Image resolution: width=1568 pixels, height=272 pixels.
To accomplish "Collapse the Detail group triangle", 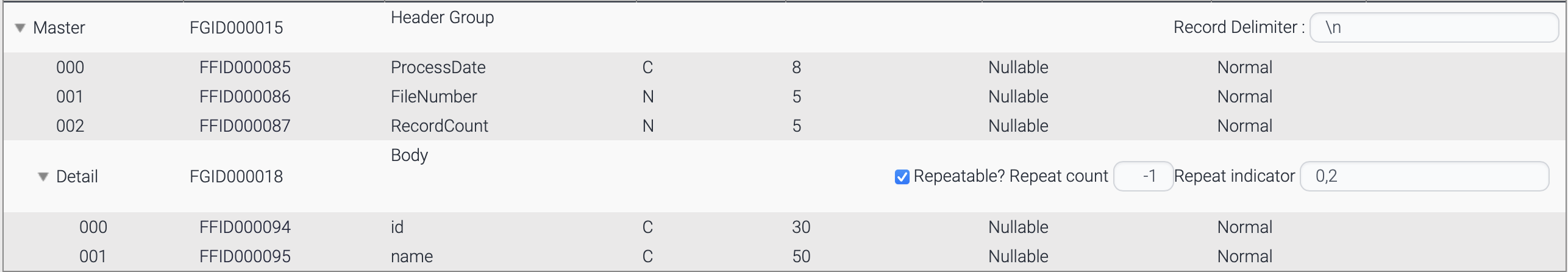I will [x=43, y=177].
